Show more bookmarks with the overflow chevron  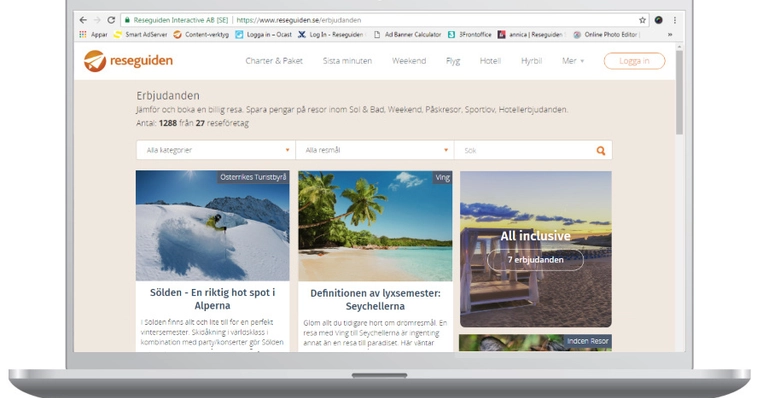point(670,34)
